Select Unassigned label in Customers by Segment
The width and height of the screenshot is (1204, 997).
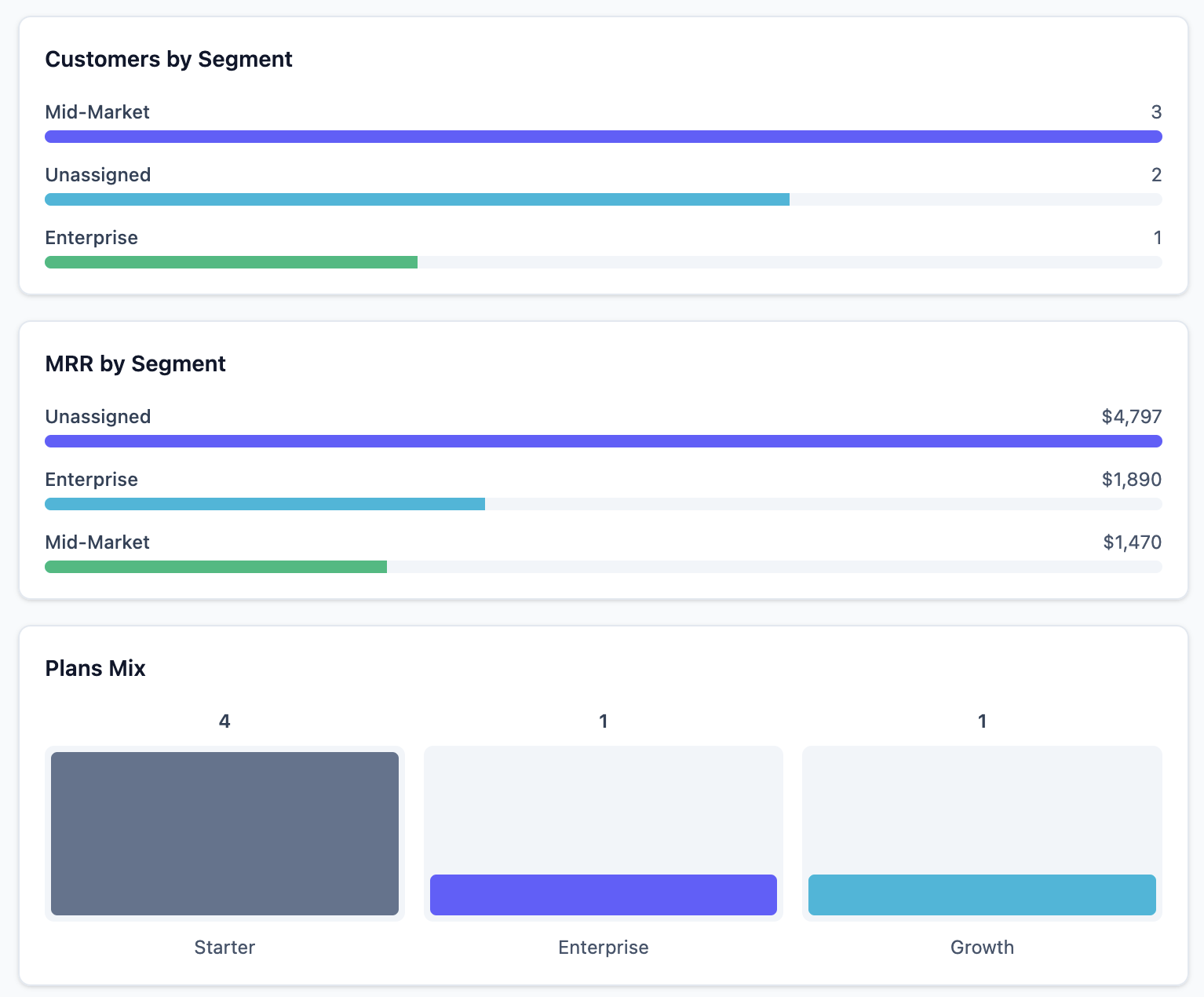point(98,175)
